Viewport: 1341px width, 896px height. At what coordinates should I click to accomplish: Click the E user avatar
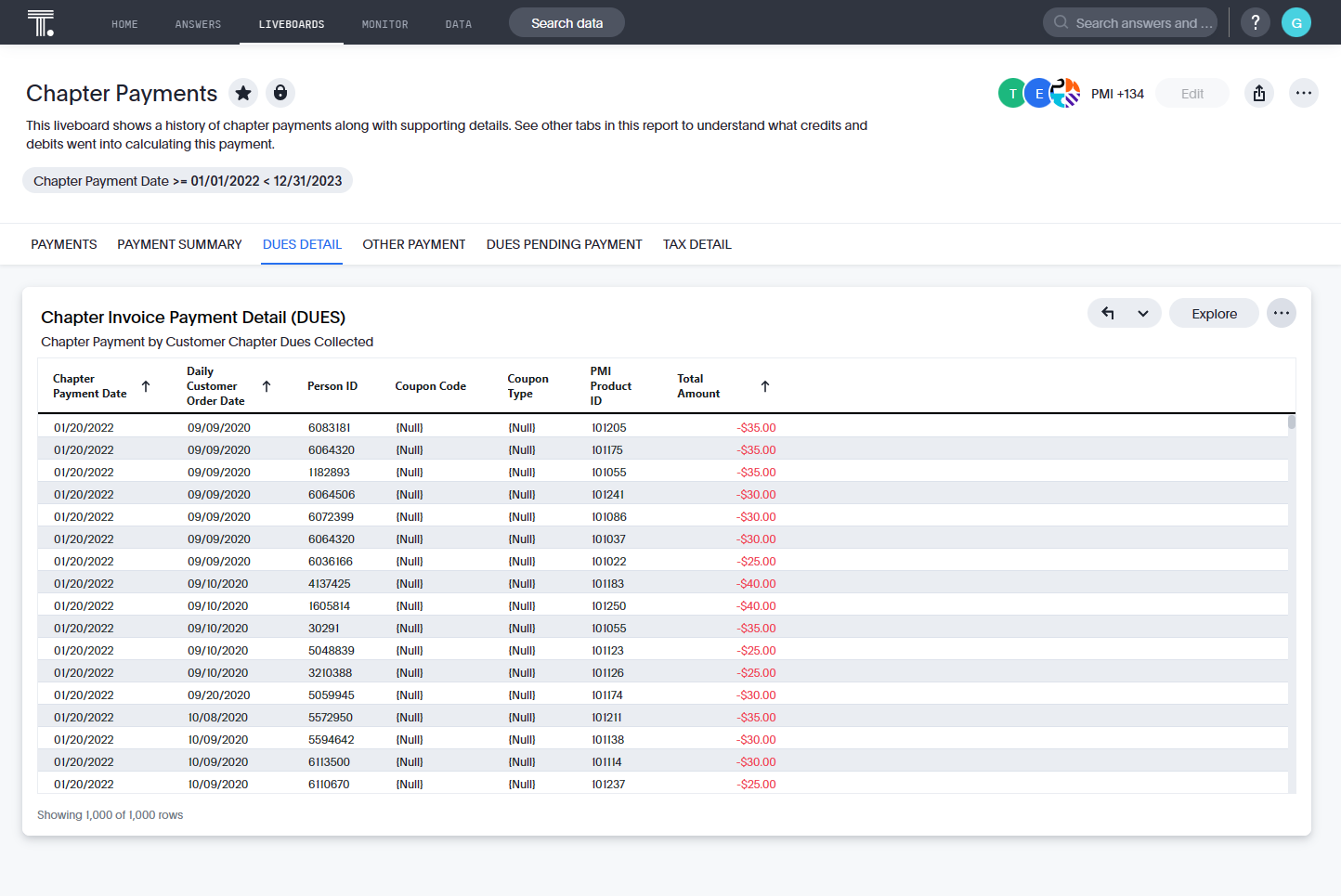[x=1038, y=93]
